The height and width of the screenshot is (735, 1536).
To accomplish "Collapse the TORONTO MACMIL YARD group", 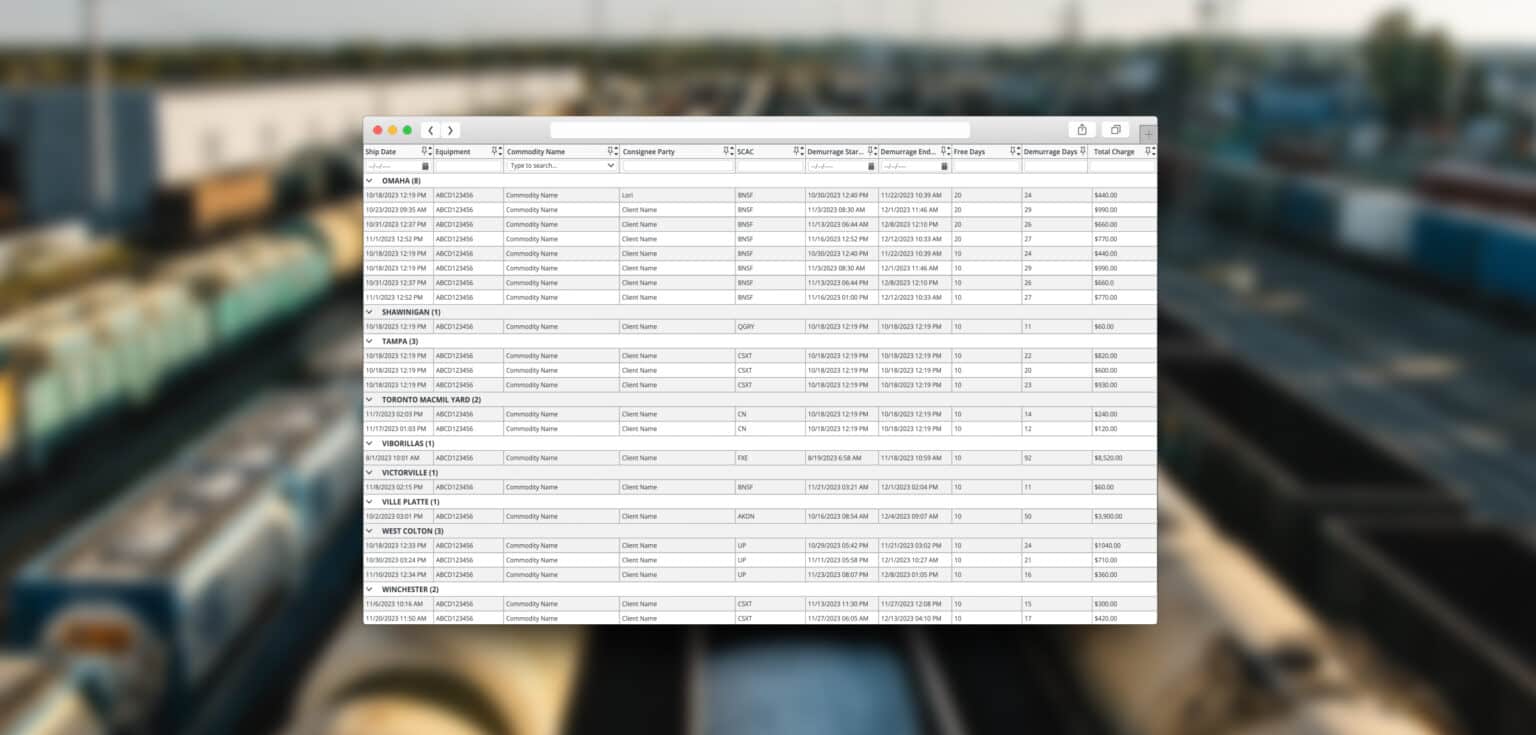I will pyautogui.click(x=370, y=400).
